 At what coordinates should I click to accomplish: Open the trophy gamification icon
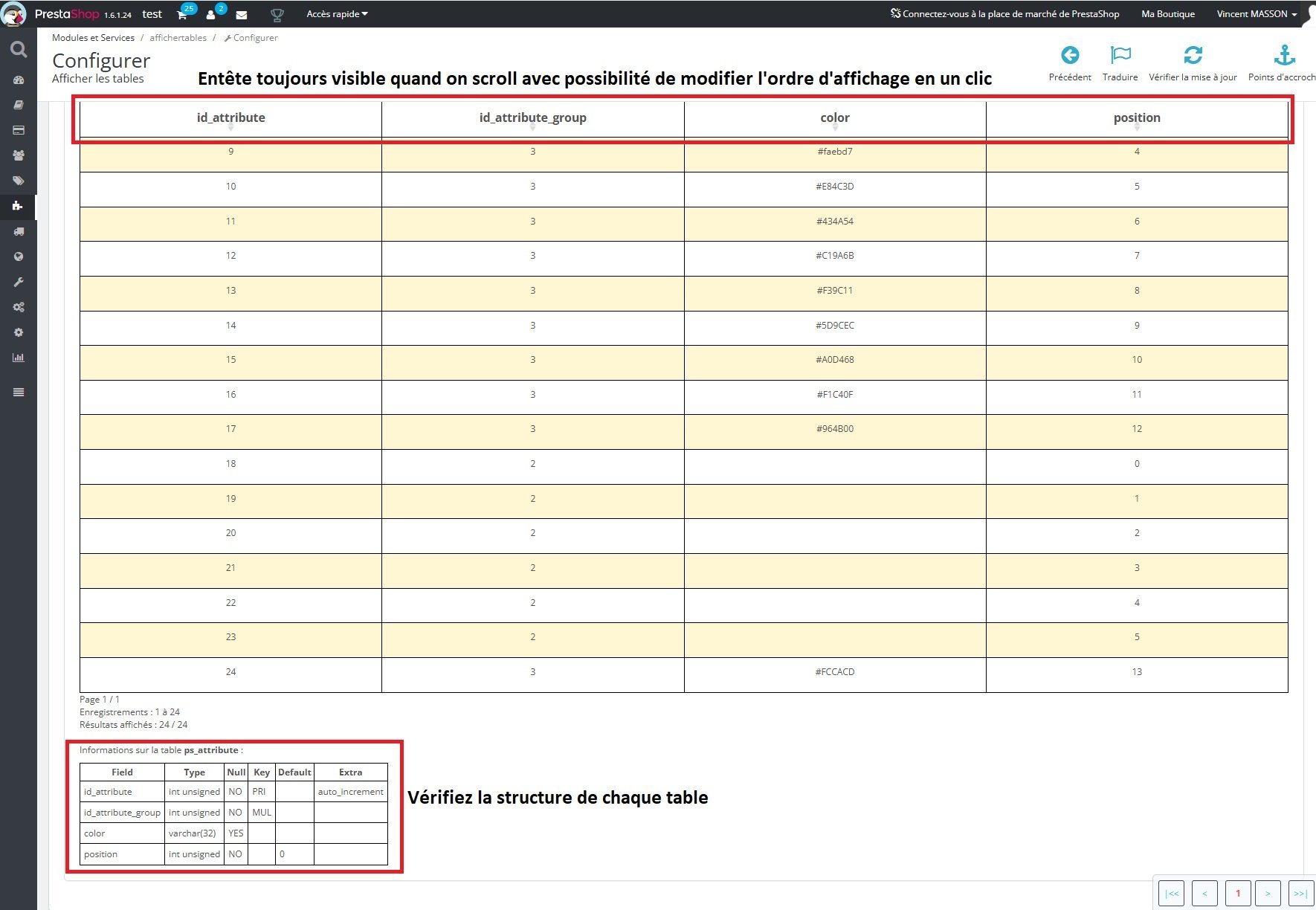click(x=277, y=14)
